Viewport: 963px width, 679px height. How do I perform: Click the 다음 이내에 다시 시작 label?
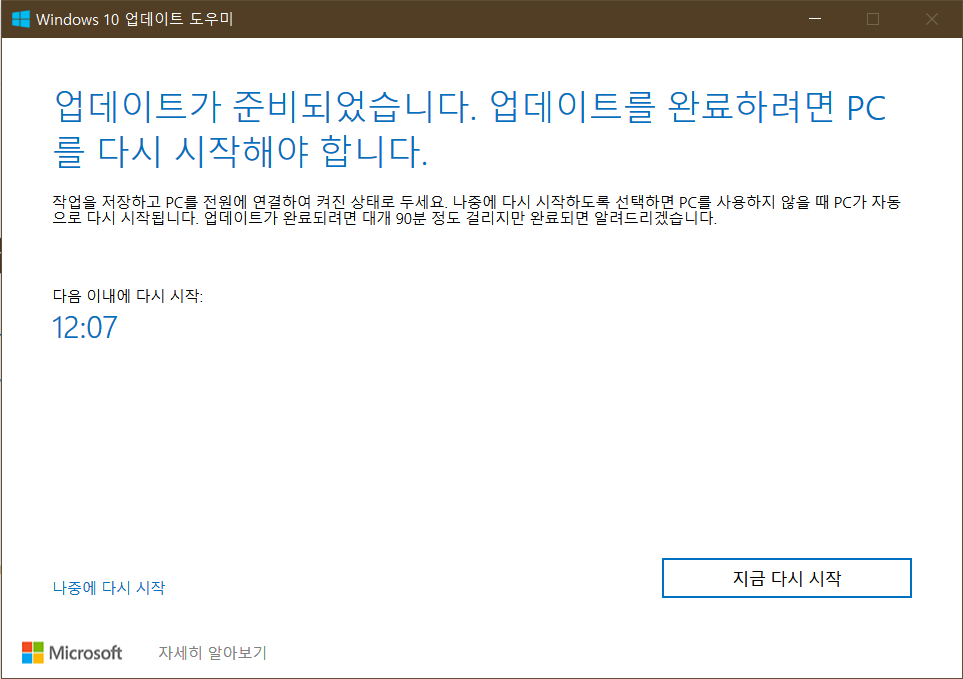(128, 296)
